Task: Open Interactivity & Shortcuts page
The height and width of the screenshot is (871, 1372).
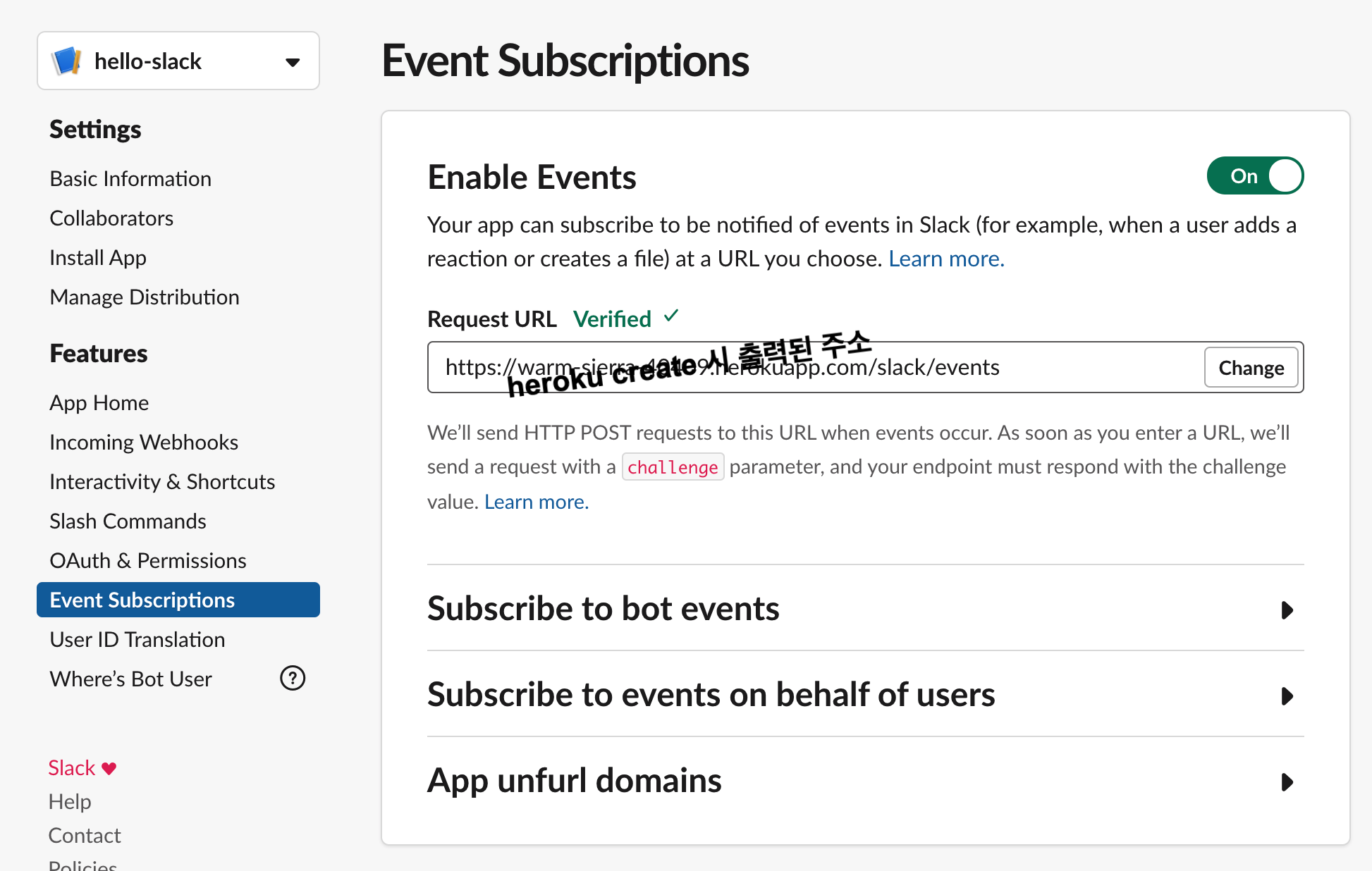Action: pos(162,482)
